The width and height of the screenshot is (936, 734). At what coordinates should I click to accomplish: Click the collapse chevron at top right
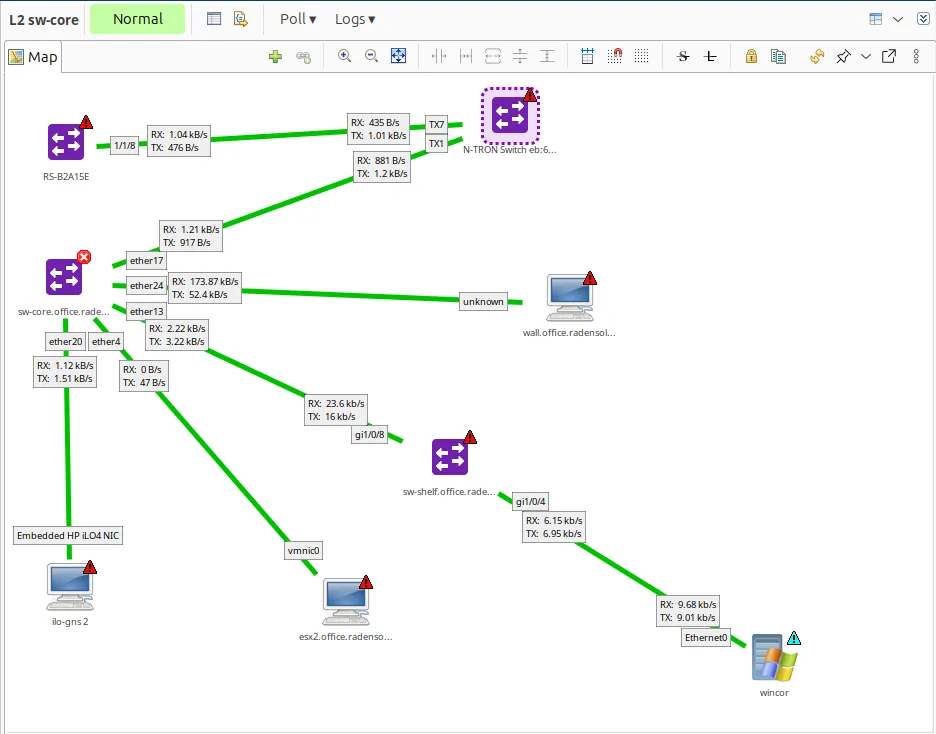[922, 18]
